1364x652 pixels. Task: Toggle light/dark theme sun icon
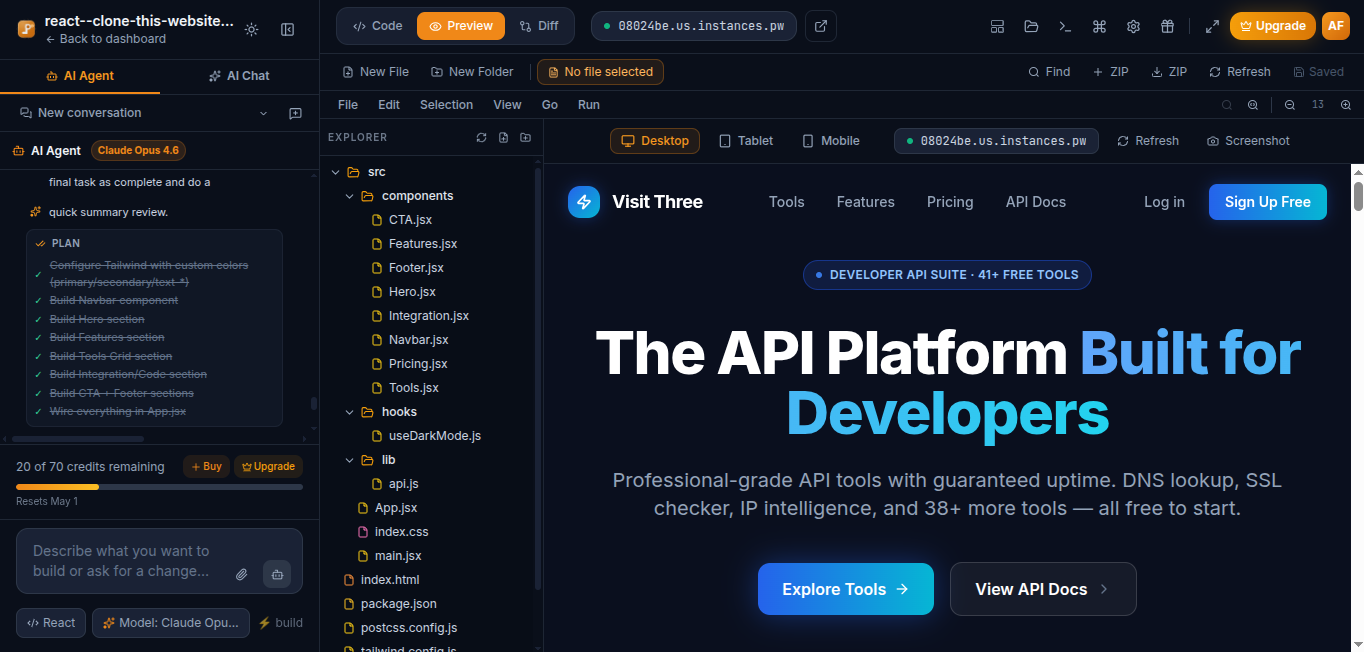tap(251, 30)
